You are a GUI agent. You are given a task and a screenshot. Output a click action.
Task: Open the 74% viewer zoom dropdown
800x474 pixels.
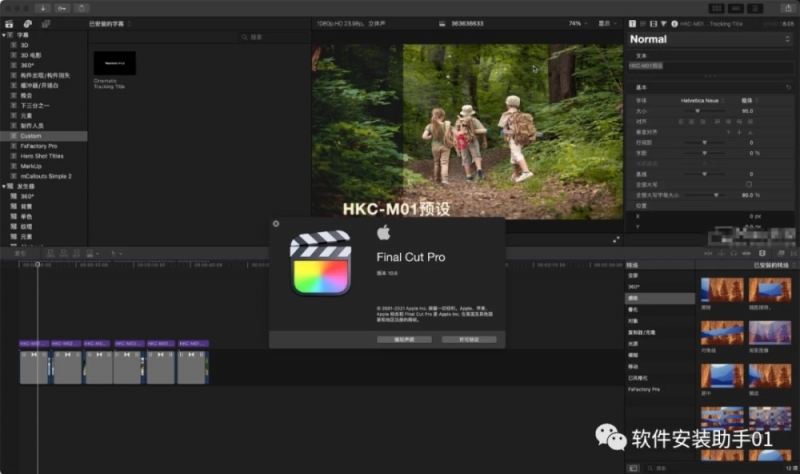578,23
